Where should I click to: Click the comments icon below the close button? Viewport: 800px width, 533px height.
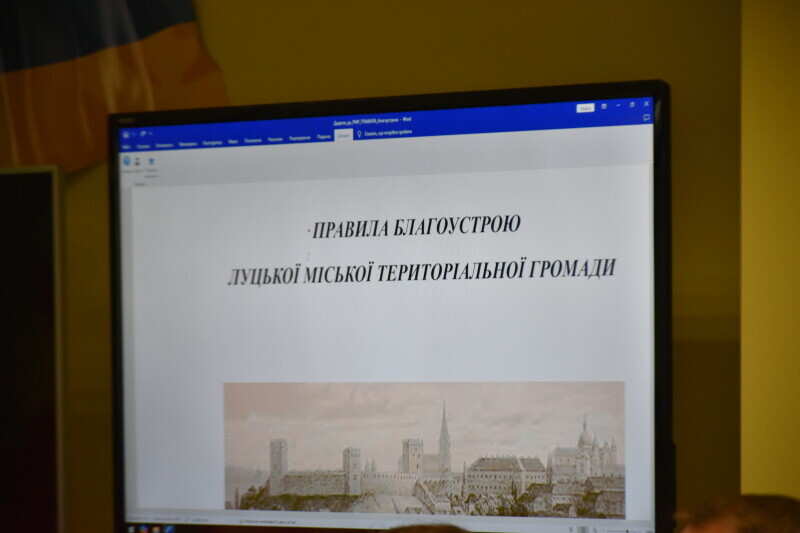pos(646,117)
